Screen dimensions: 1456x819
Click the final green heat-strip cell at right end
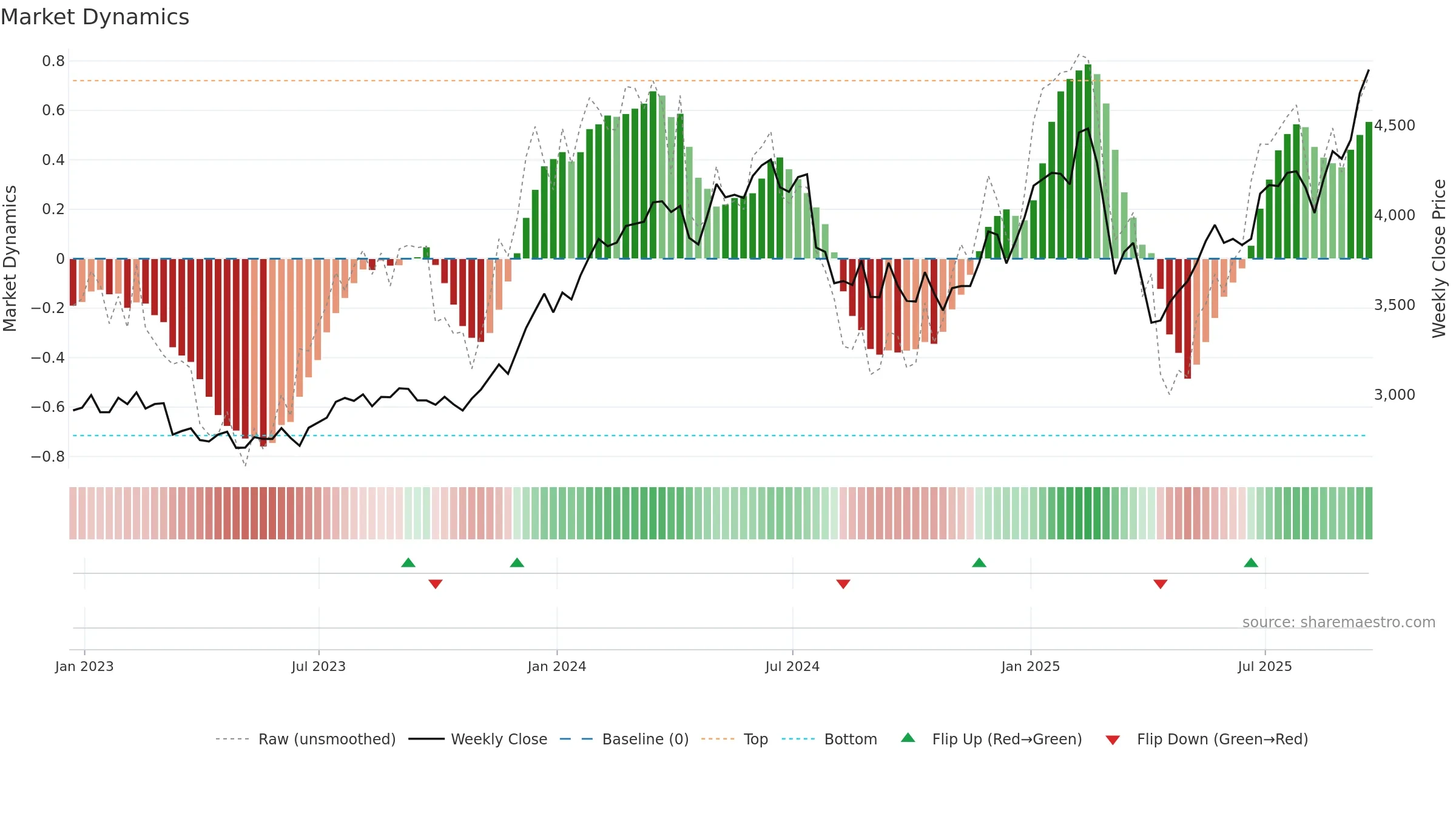coord(1369,513)
